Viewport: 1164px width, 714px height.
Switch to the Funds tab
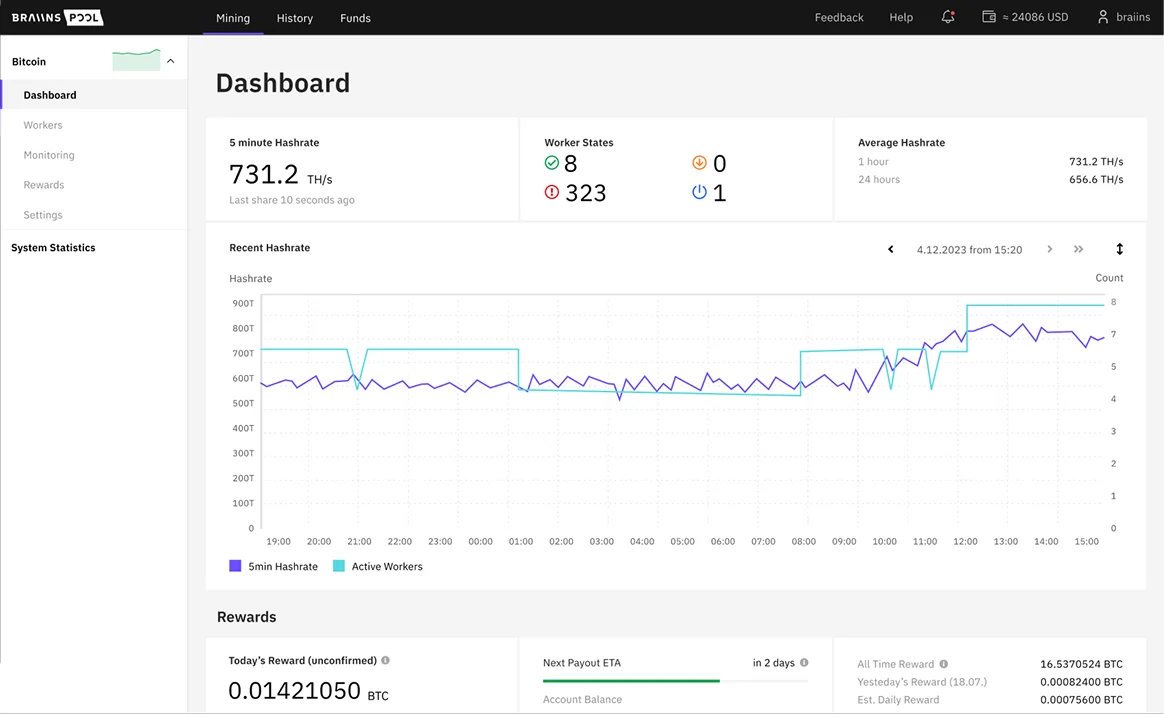pyautogui.click(x=355, y=18)
